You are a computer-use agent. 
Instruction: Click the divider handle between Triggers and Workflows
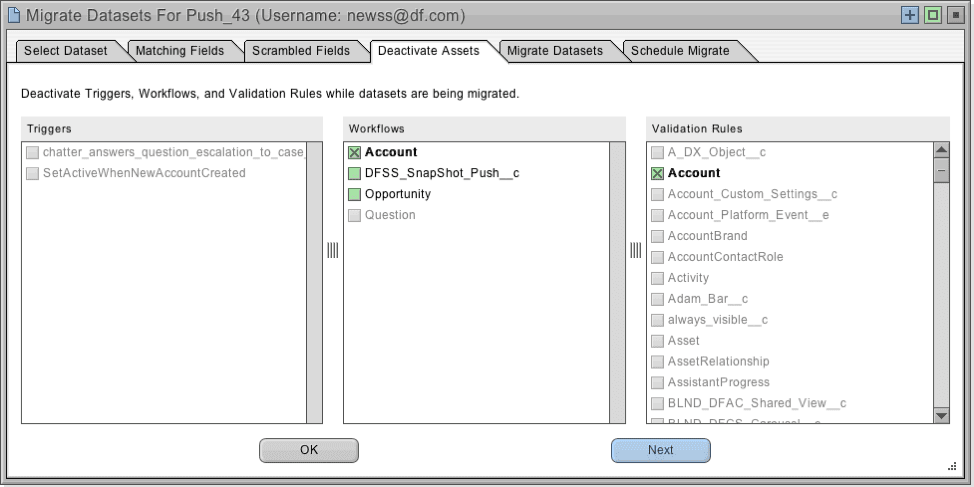pos(333,250)
